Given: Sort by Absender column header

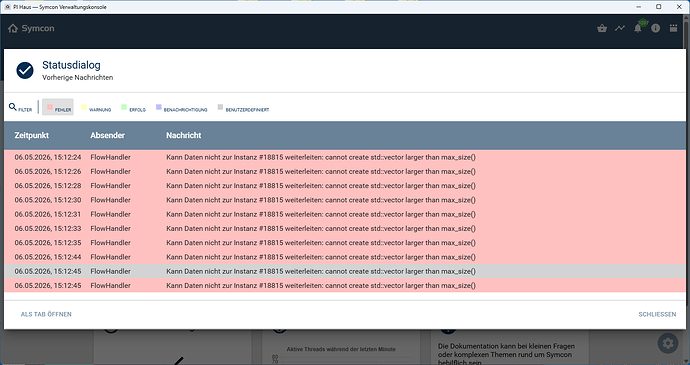Looking at the screenshot, I should 107,136.
